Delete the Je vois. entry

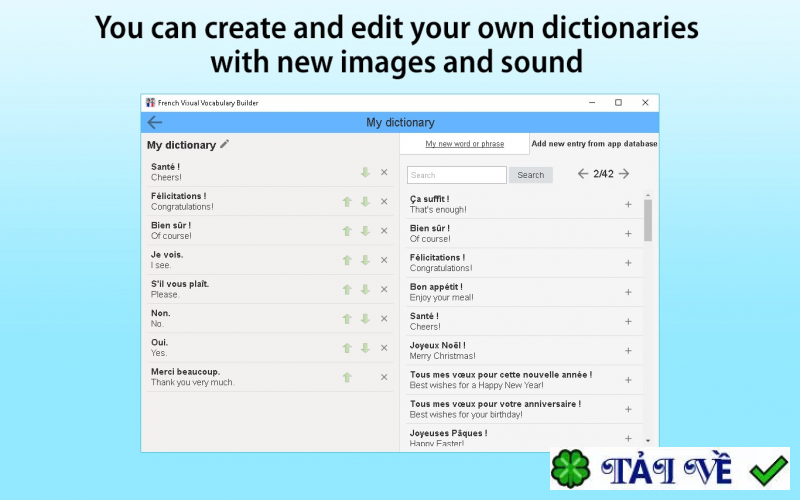click(x=384, y=260)
